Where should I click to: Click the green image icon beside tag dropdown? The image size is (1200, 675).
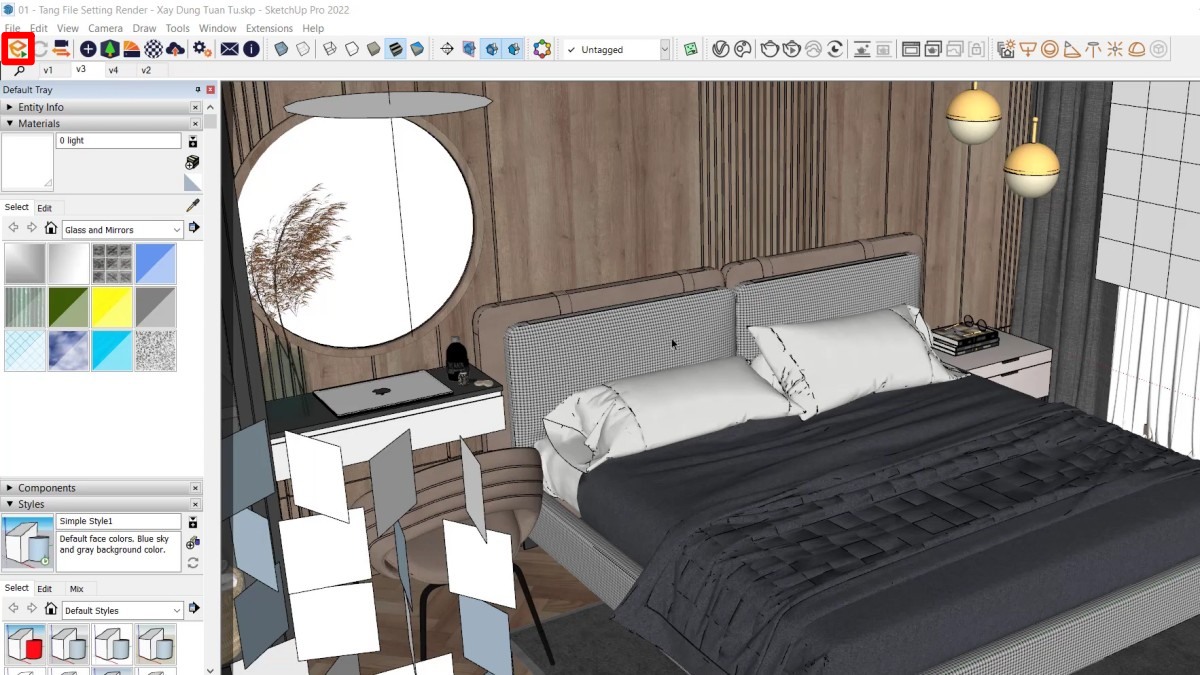[690, 49]
